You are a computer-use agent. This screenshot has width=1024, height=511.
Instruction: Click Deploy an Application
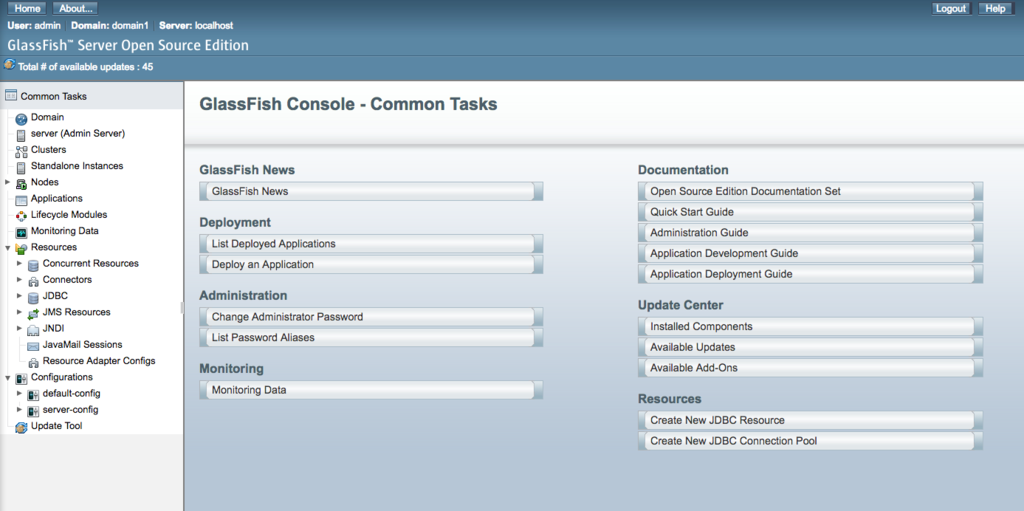tap(371, 265)
